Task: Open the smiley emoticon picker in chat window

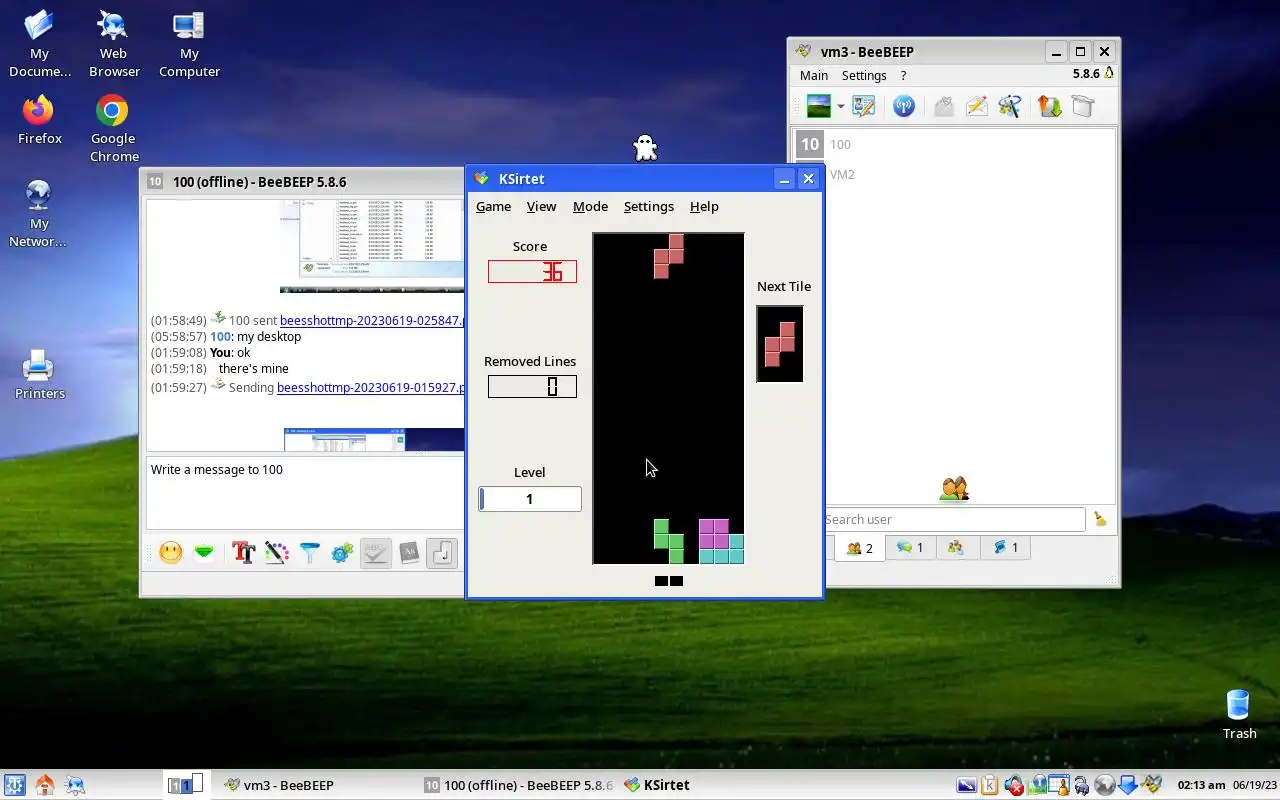Action: coord(171,552)
